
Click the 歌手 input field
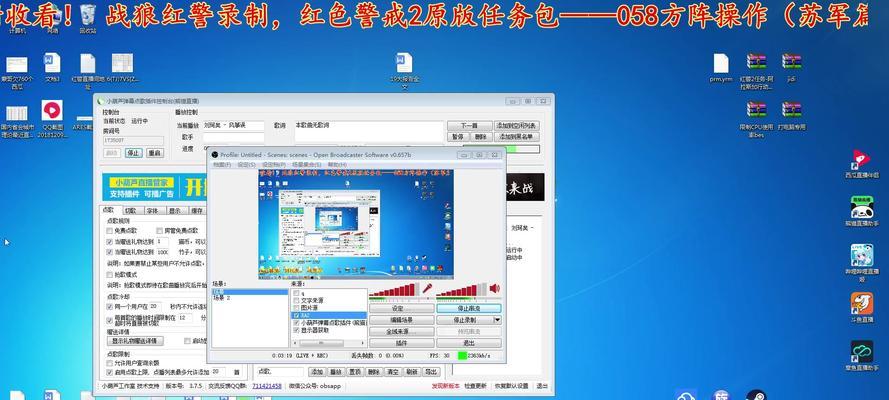[x=234, y=137]
